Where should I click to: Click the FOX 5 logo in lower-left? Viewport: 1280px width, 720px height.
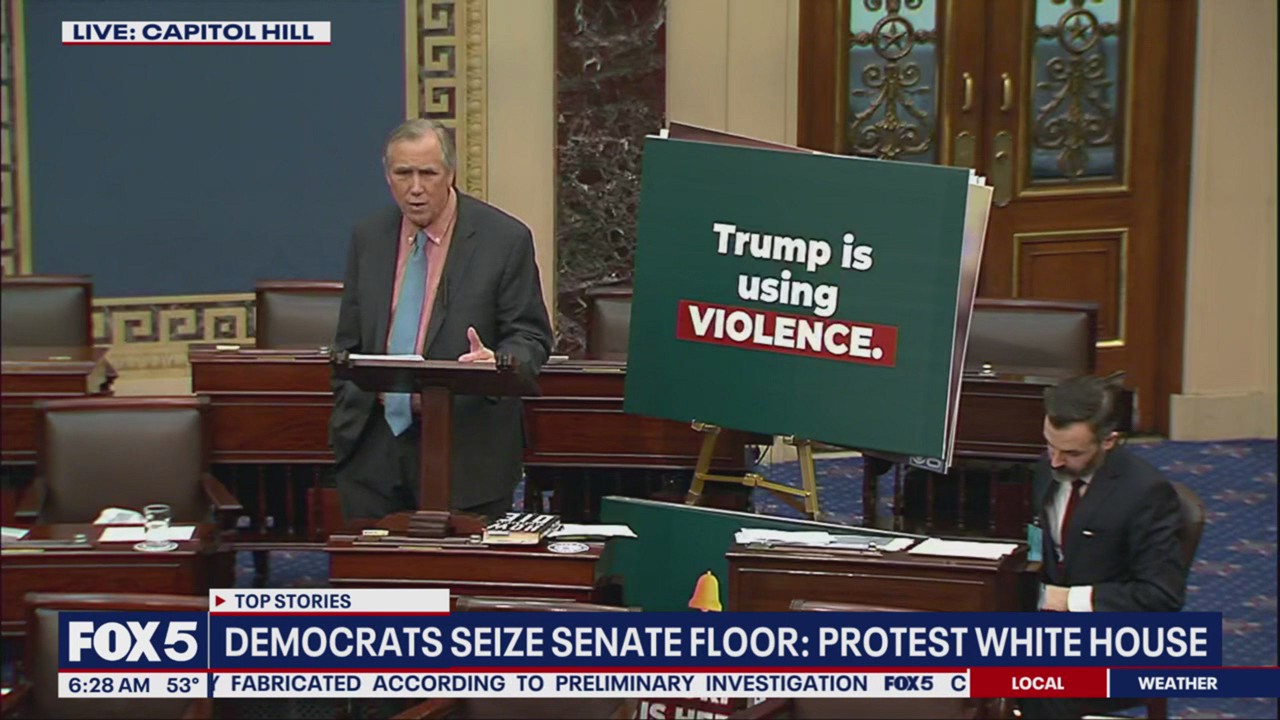point(133,641)
